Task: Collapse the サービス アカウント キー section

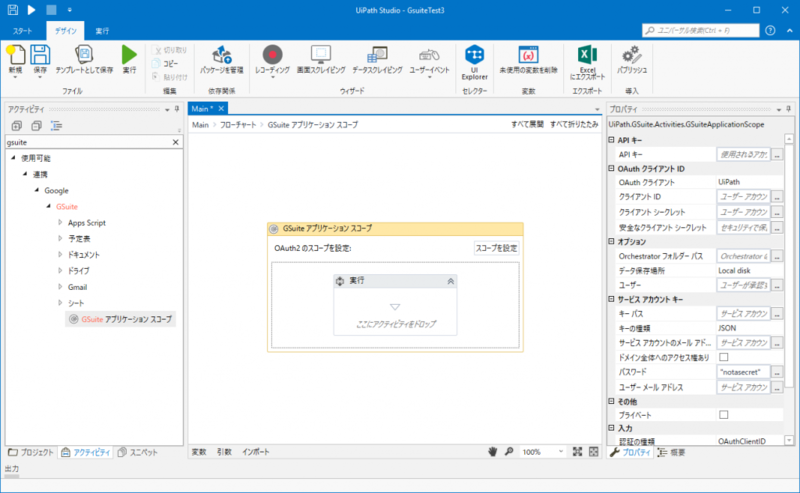Action: click(611, 299)
